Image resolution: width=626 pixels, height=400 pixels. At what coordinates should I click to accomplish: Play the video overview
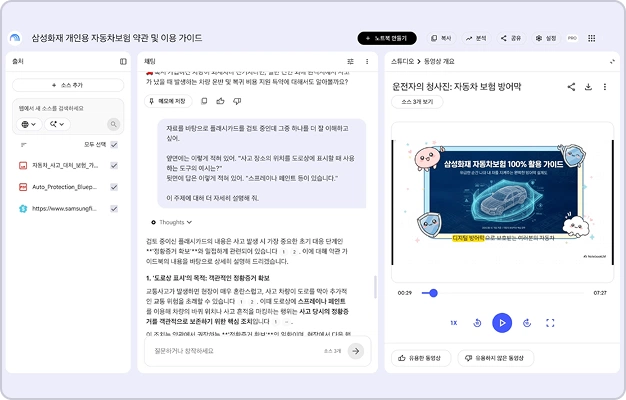[x=502, y=323]
